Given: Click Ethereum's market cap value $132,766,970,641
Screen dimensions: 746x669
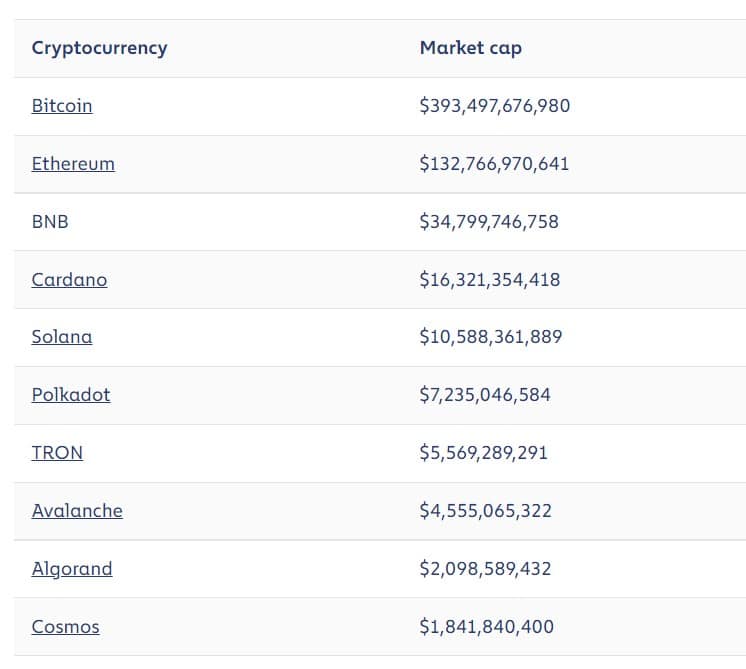Looking at the screenshot, I should tap(494, 164).
